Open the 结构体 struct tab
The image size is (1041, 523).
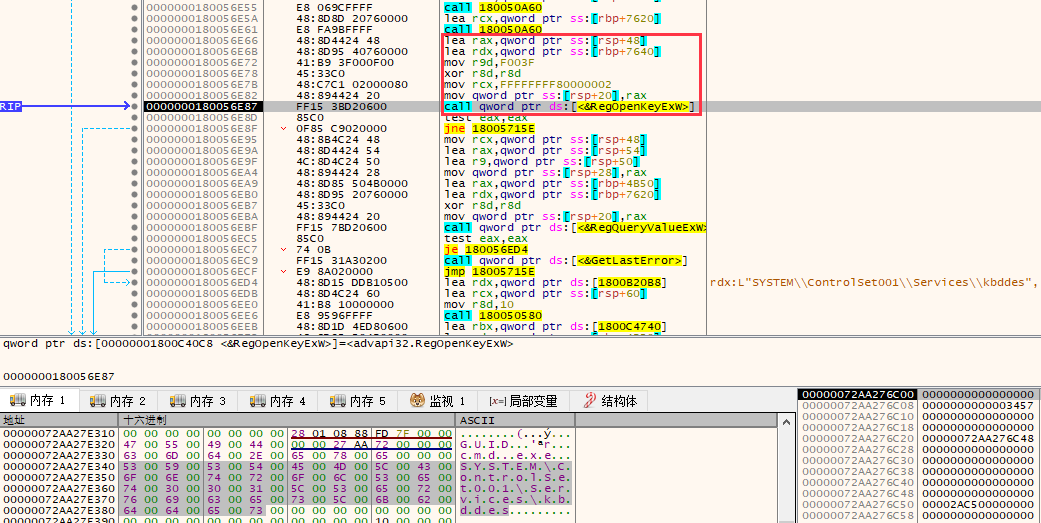pyautogui.click(x=610, y=401)
